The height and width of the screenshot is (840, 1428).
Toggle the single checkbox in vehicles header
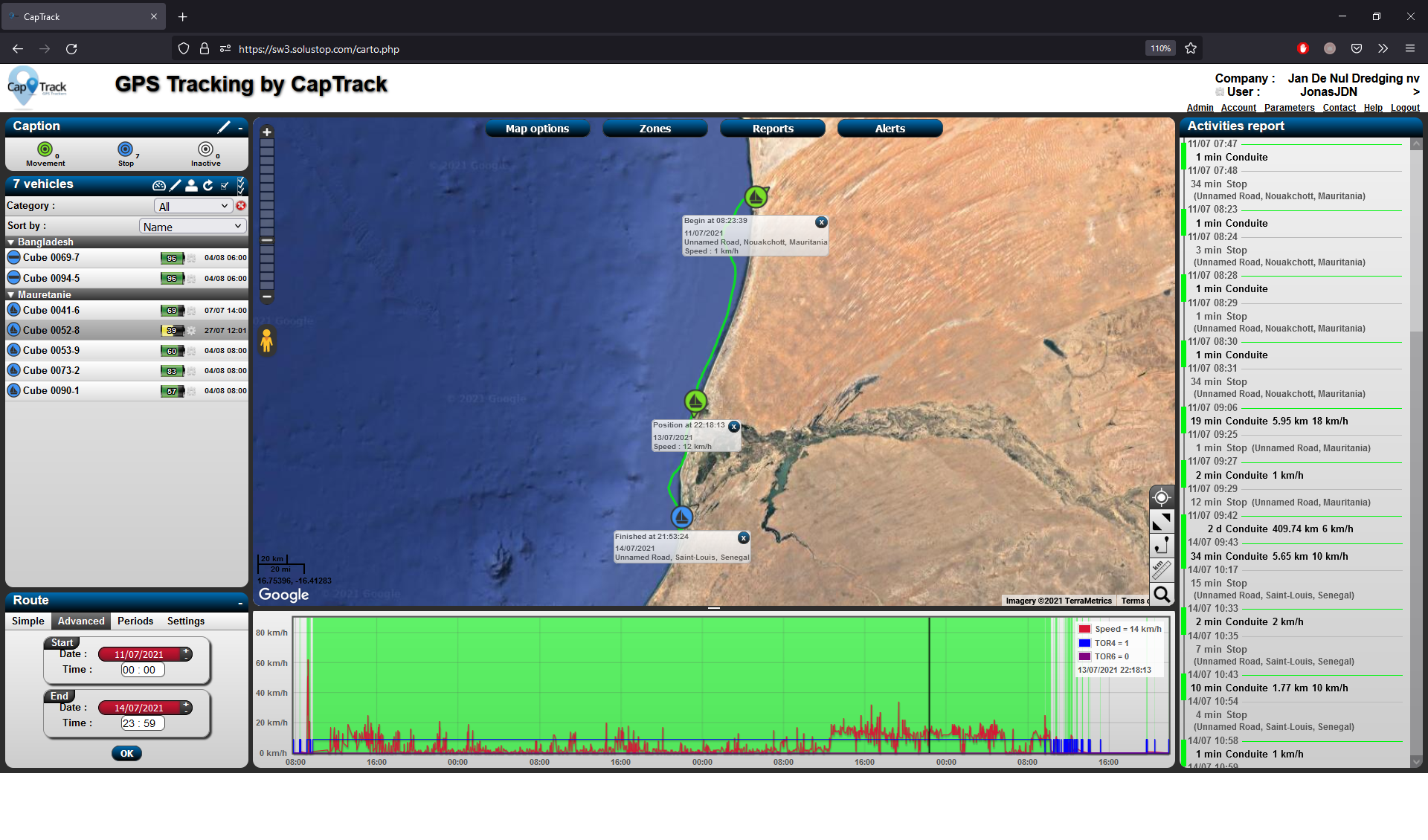(225, 185)
